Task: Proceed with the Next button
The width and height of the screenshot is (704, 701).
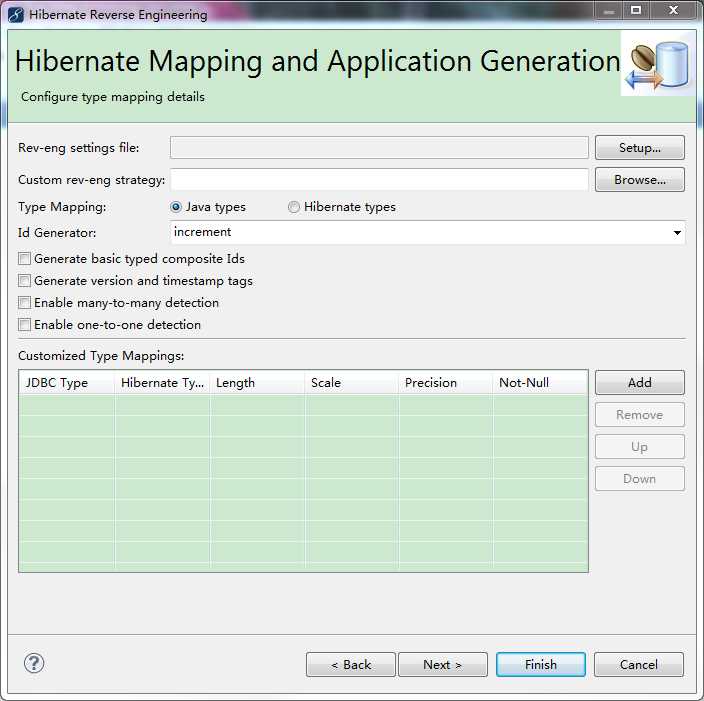Action: 443,665
